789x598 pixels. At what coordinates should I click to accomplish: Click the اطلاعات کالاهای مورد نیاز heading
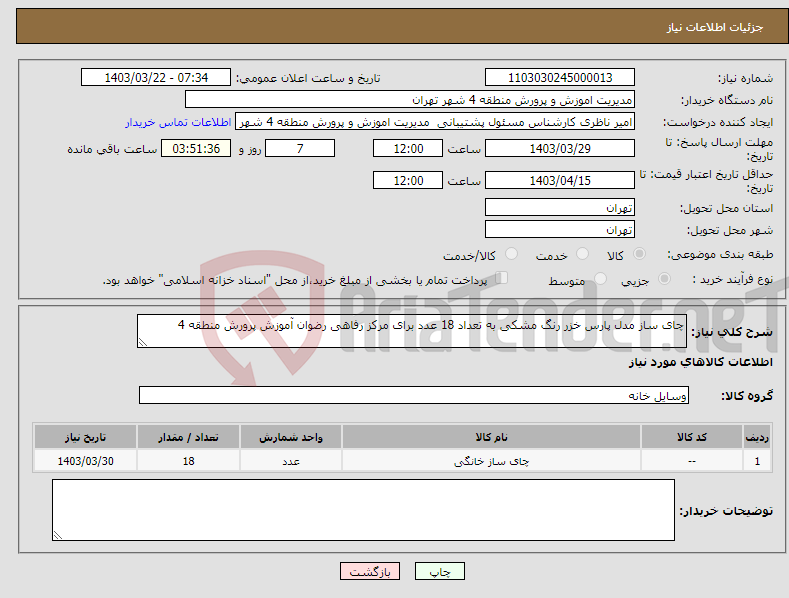pyautogui.click(x=700, y=362)
